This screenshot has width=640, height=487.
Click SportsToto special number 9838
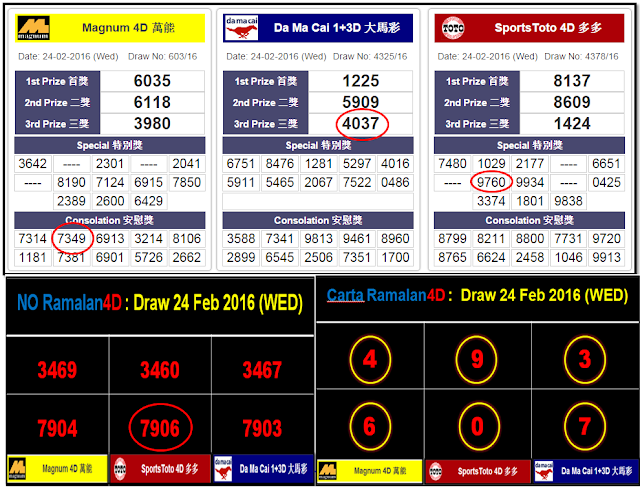pyautogui.click(x=568, y=201)
